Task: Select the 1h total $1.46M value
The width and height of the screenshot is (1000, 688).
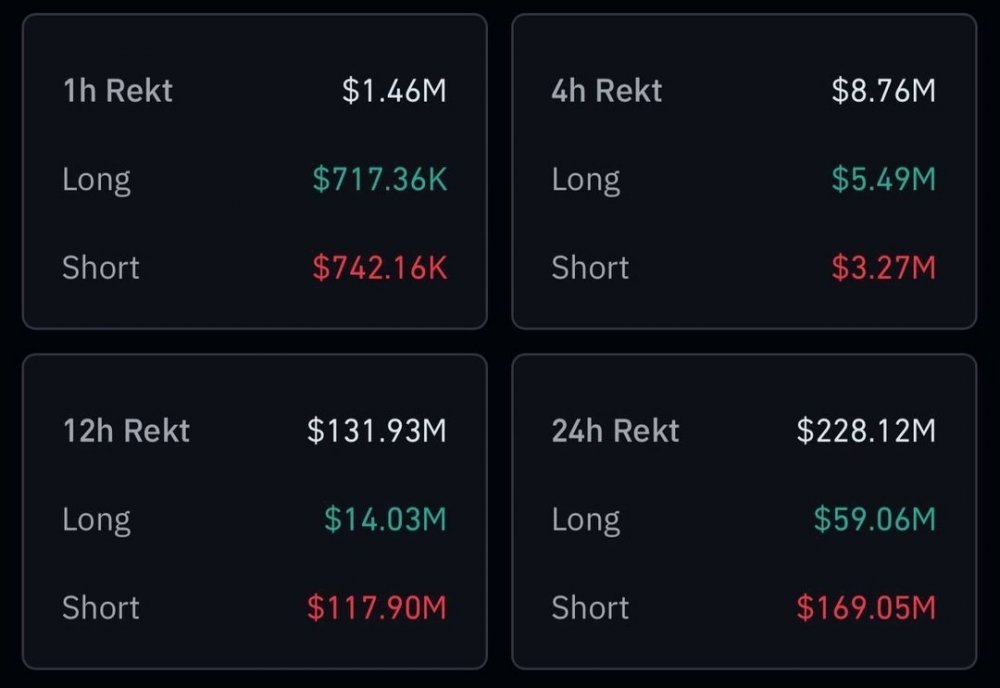Action: (x=393, y=91)
